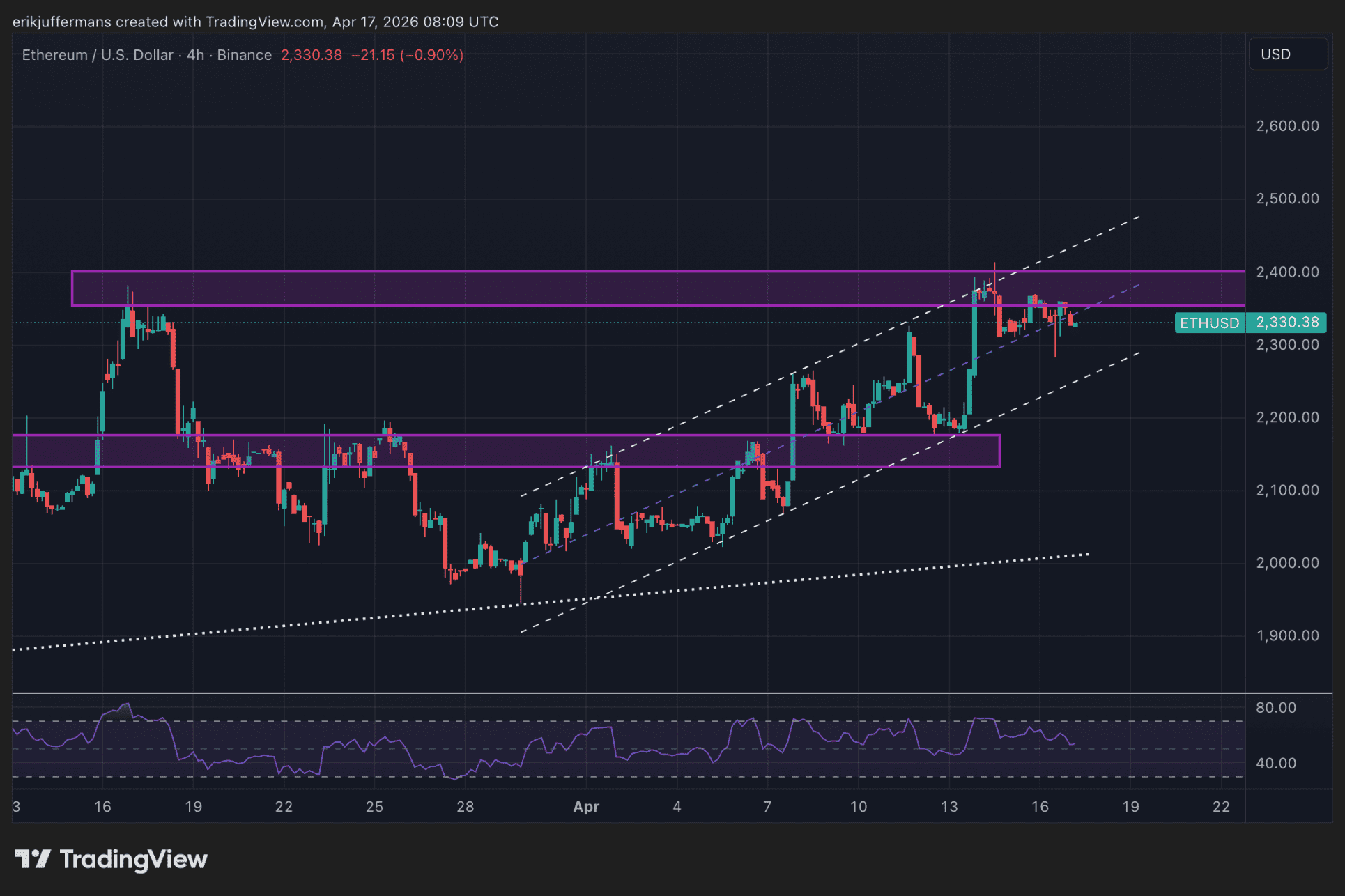Click the 28 date marker on time axis

[x=465, y=807]
